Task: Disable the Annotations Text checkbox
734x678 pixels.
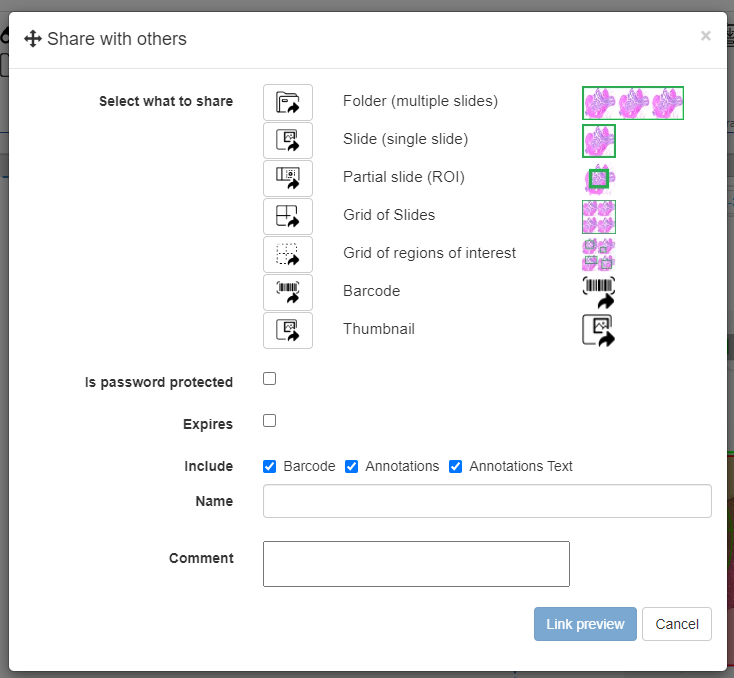Action: pos(456,467)
